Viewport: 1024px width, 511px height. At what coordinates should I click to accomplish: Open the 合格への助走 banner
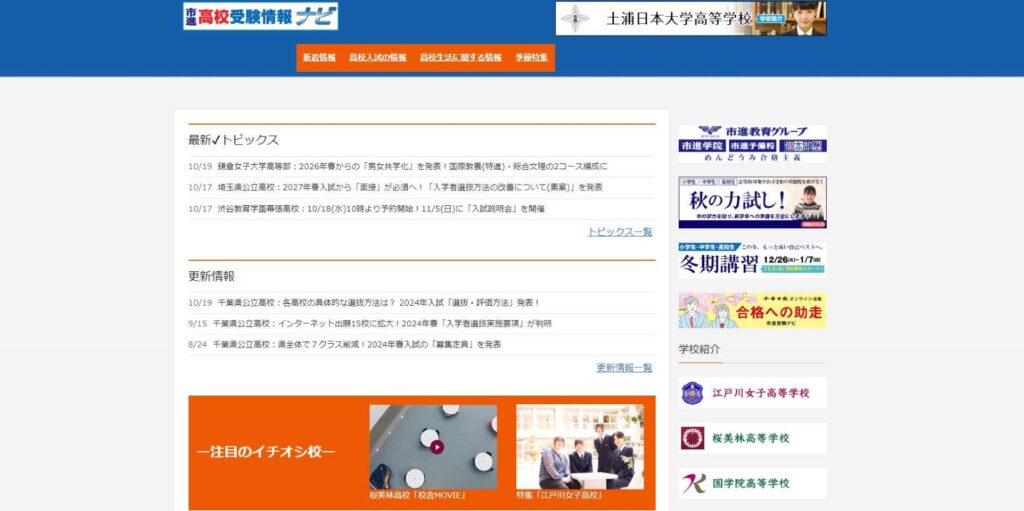click(752, 311)
